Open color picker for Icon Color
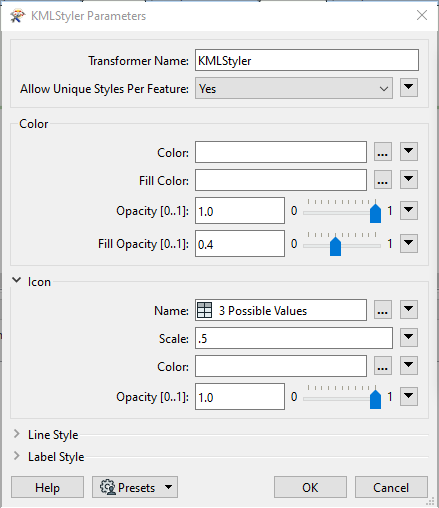439x508 pixels. 382,366
